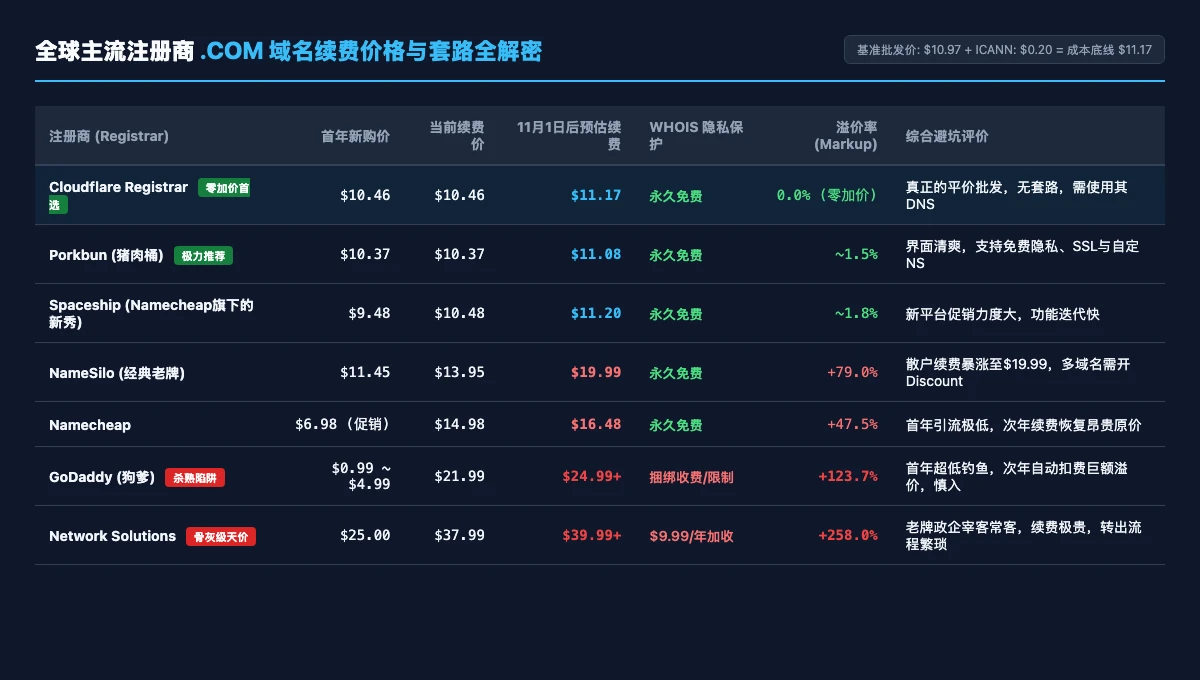Click Namecheap's estimated renewal "$16.48"
The height and width of the screenshot is (680, 1200).
(x=596, y=424)
